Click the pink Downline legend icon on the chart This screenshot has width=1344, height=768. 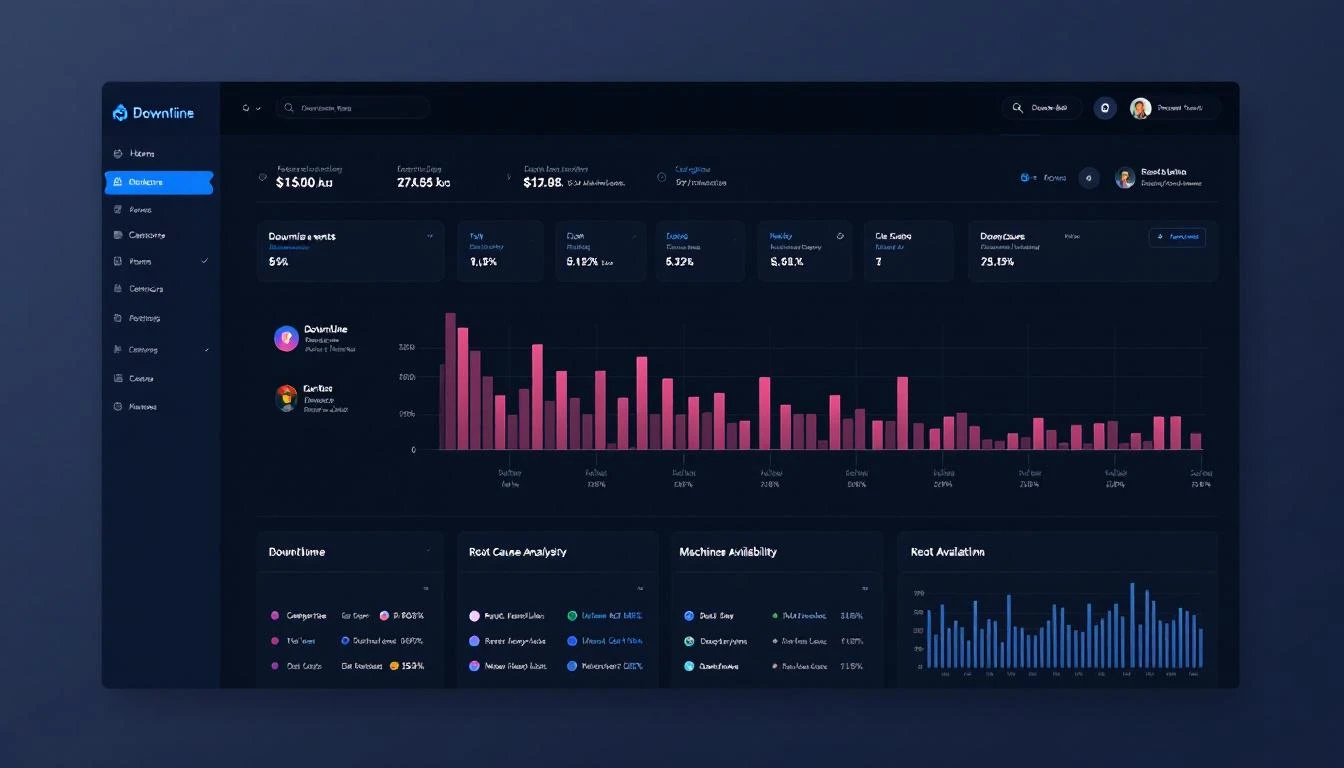click(x=285, y=338)
